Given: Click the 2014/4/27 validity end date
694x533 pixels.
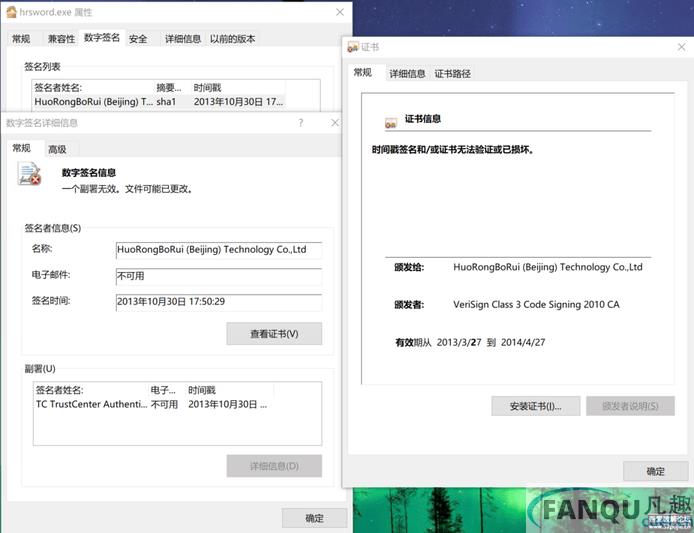Looking at the screenshot, I should 523,342.
